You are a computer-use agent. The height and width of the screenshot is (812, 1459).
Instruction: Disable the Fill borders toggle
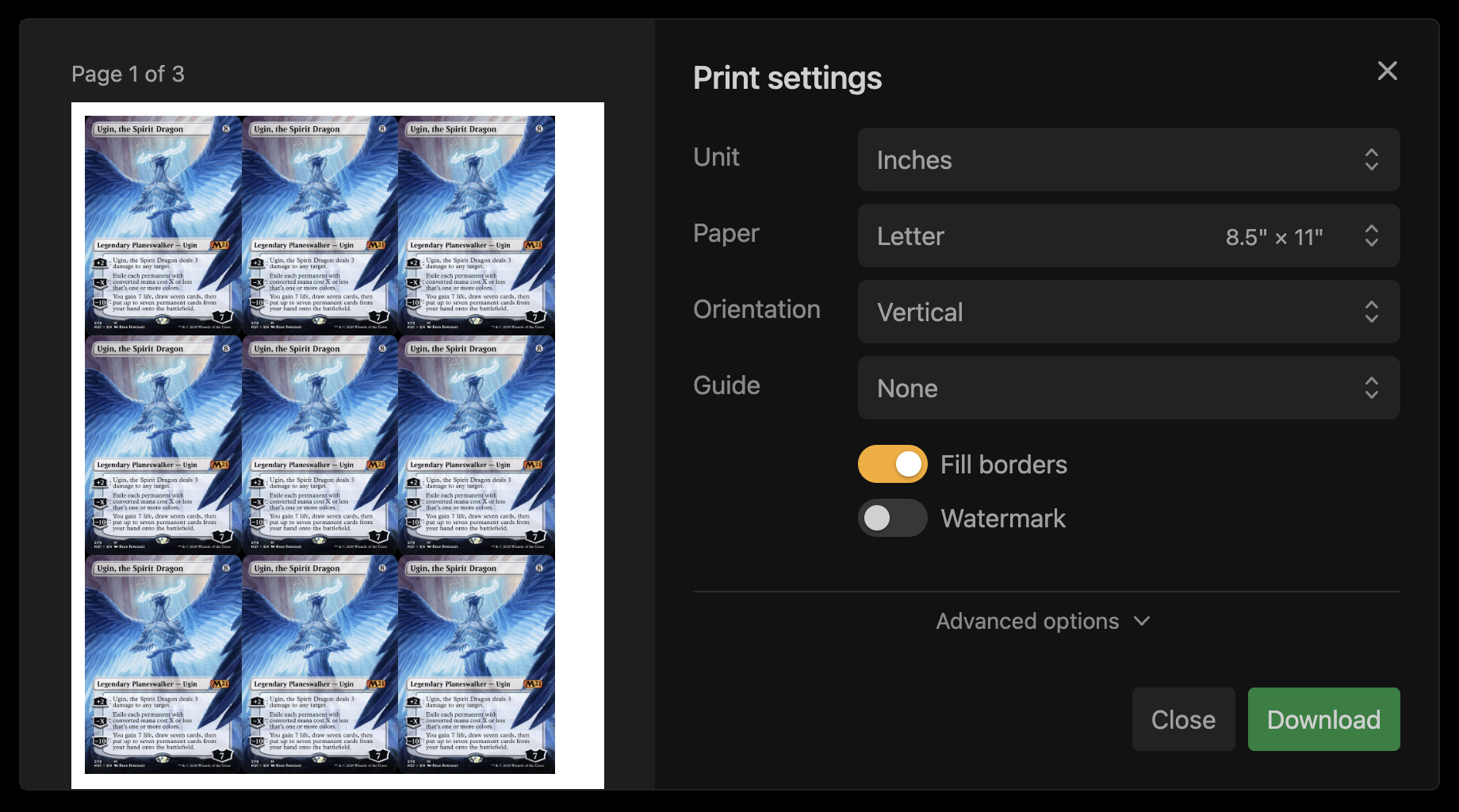pos(892,464)
